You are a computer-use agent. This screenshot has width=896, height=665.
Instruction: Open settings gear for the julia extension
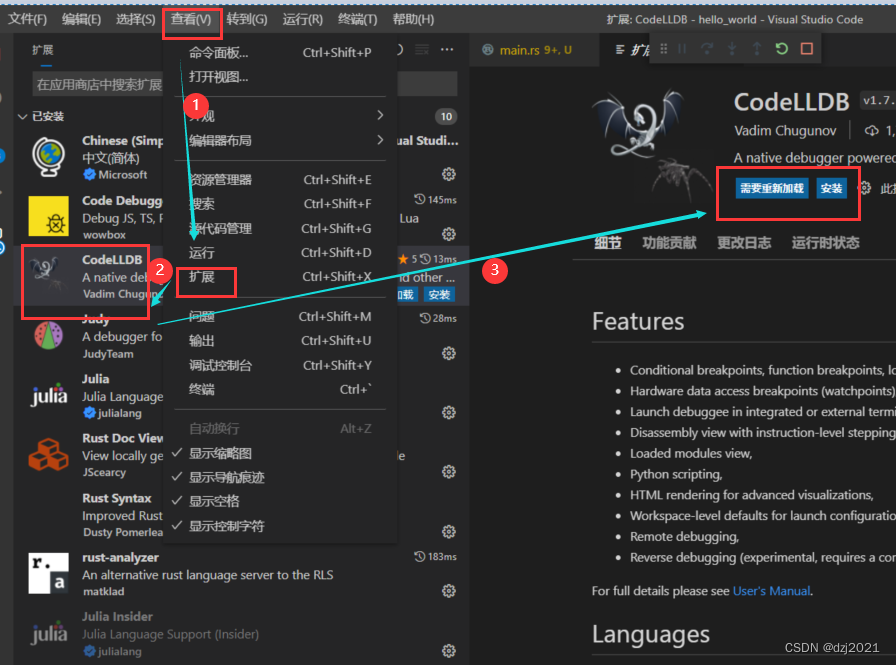448,413
